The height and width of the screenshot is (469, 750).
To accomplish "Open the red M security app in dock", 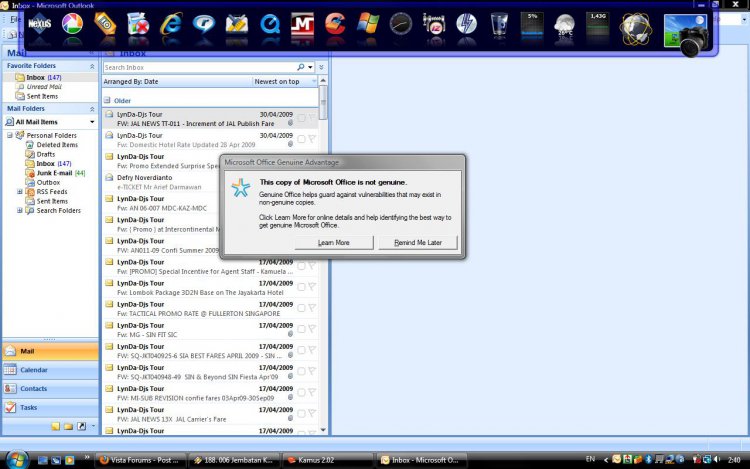I will (x=302, y=24).
